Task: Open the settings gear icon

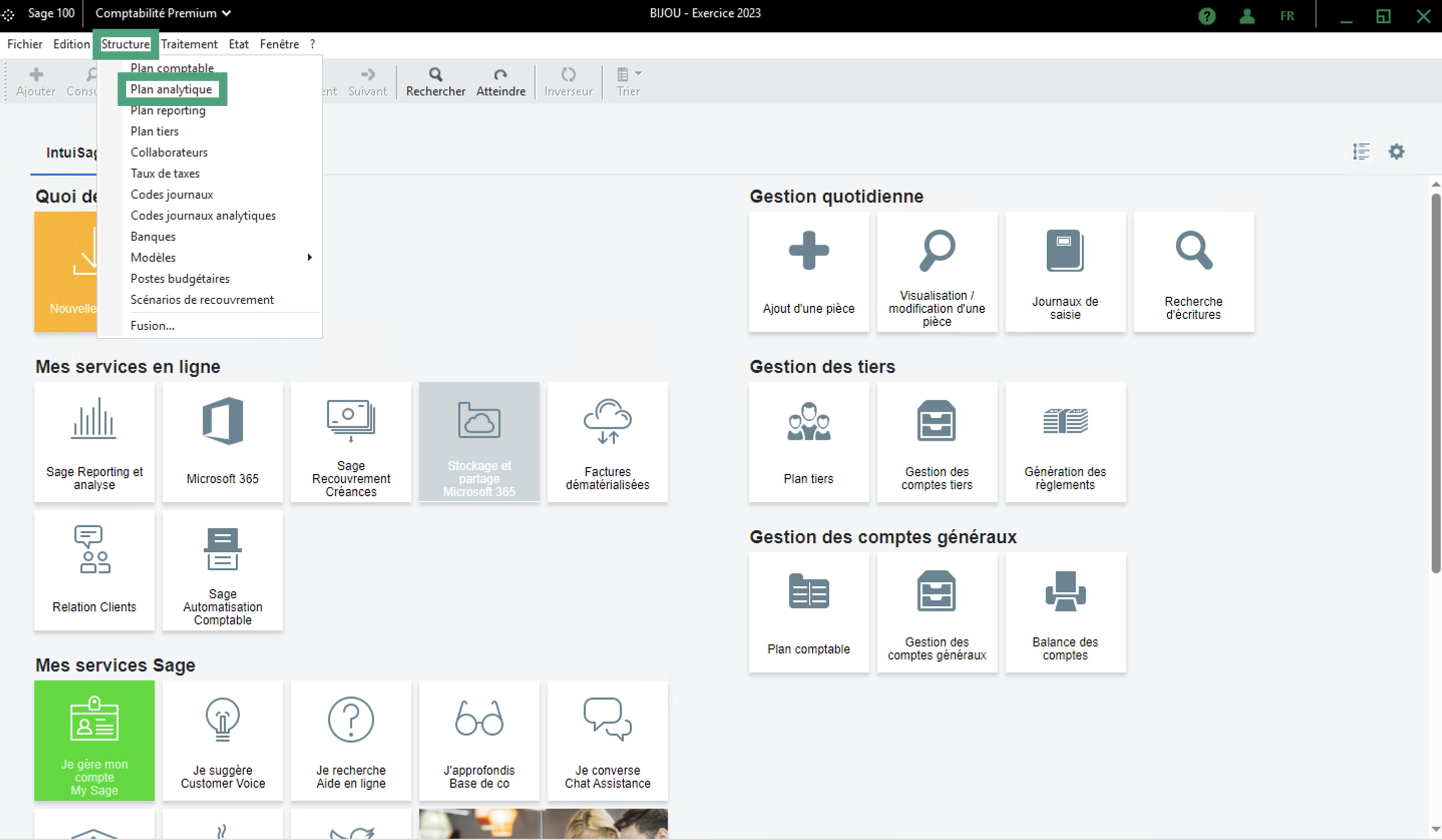Action: (x=1396, y=151)
